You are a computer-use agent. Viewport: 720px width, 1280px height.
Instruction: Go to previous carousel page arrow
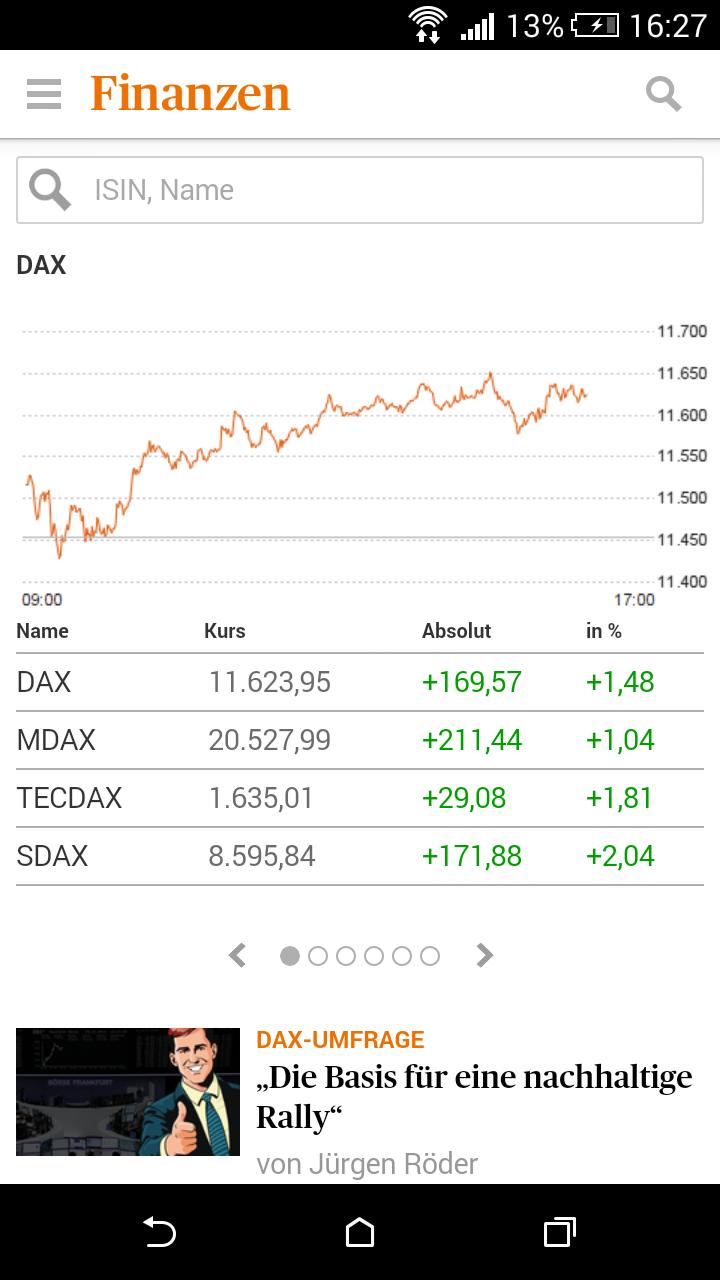coord(238,956)
